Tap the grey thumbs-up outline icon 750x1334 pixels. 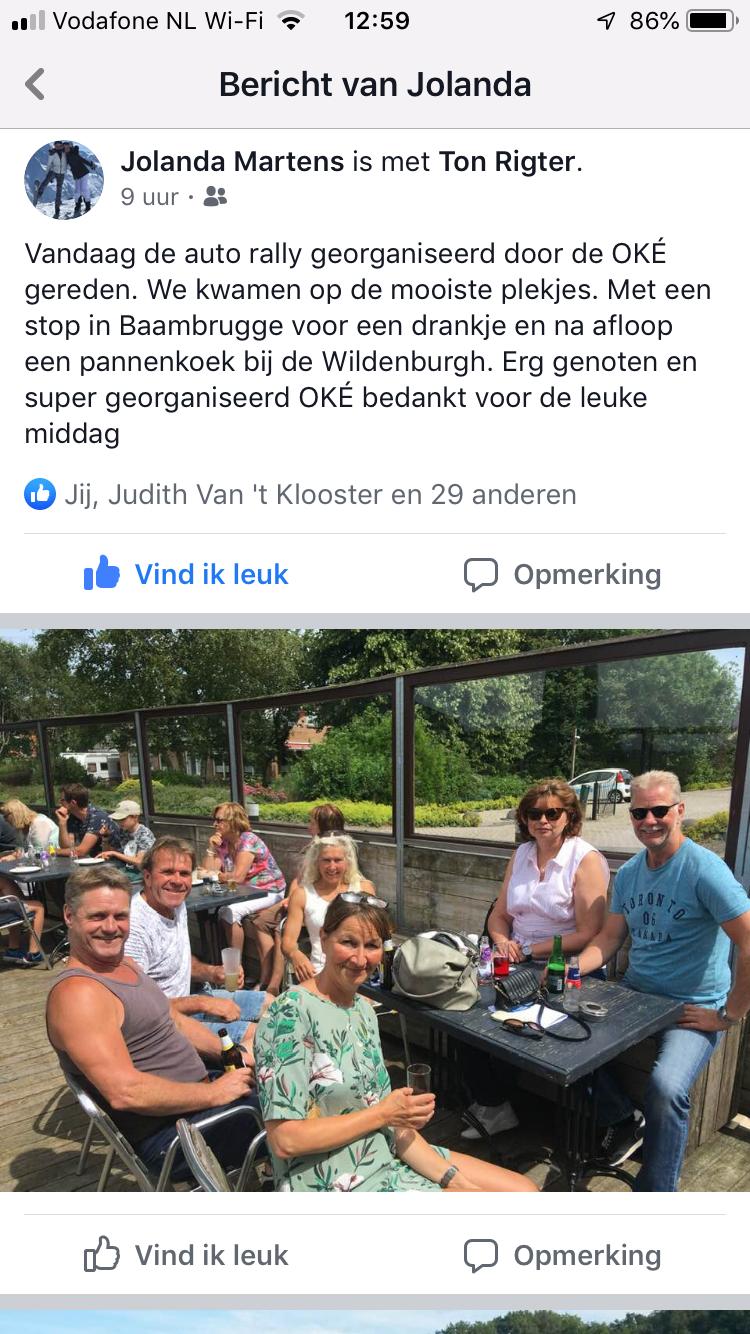pos(102,1254)
